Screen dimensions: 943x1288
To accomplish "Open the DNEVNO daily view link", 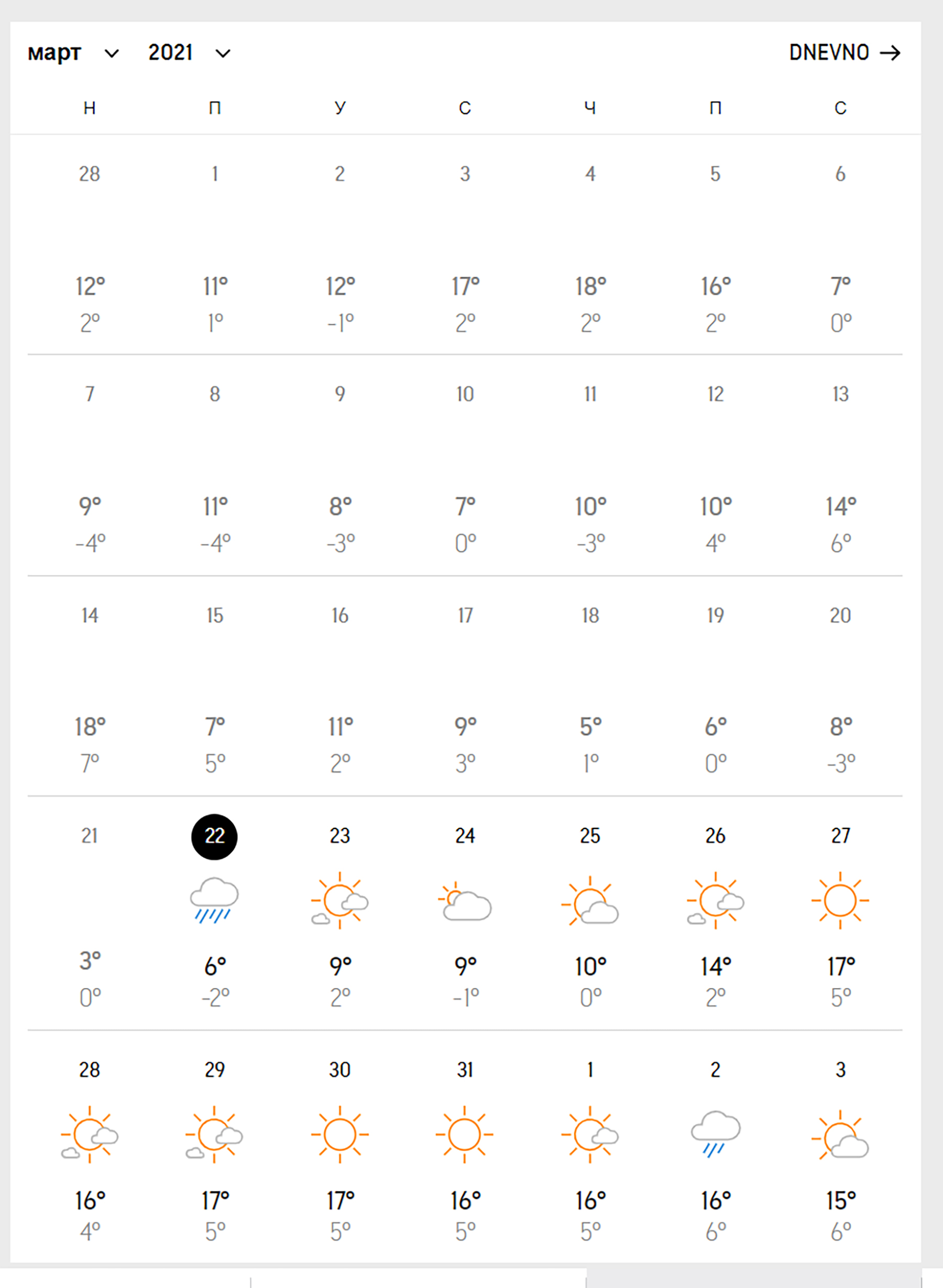I will pos(845,53).
